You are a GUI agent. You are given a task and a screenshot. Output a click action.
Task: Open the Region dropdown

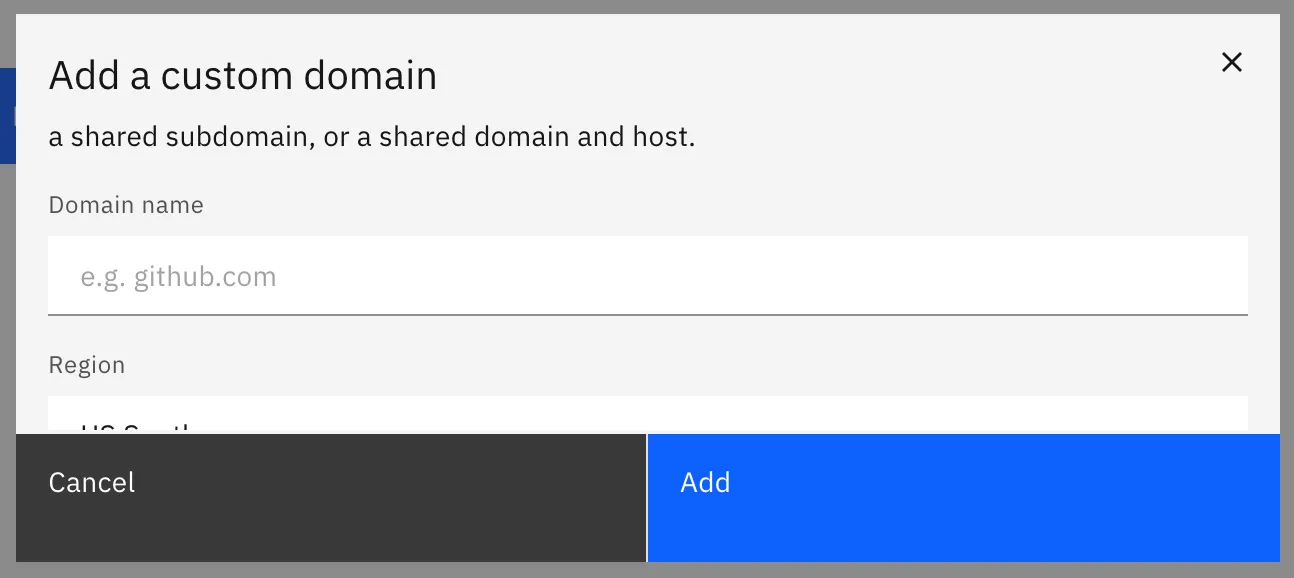click(x=647, y=416)
